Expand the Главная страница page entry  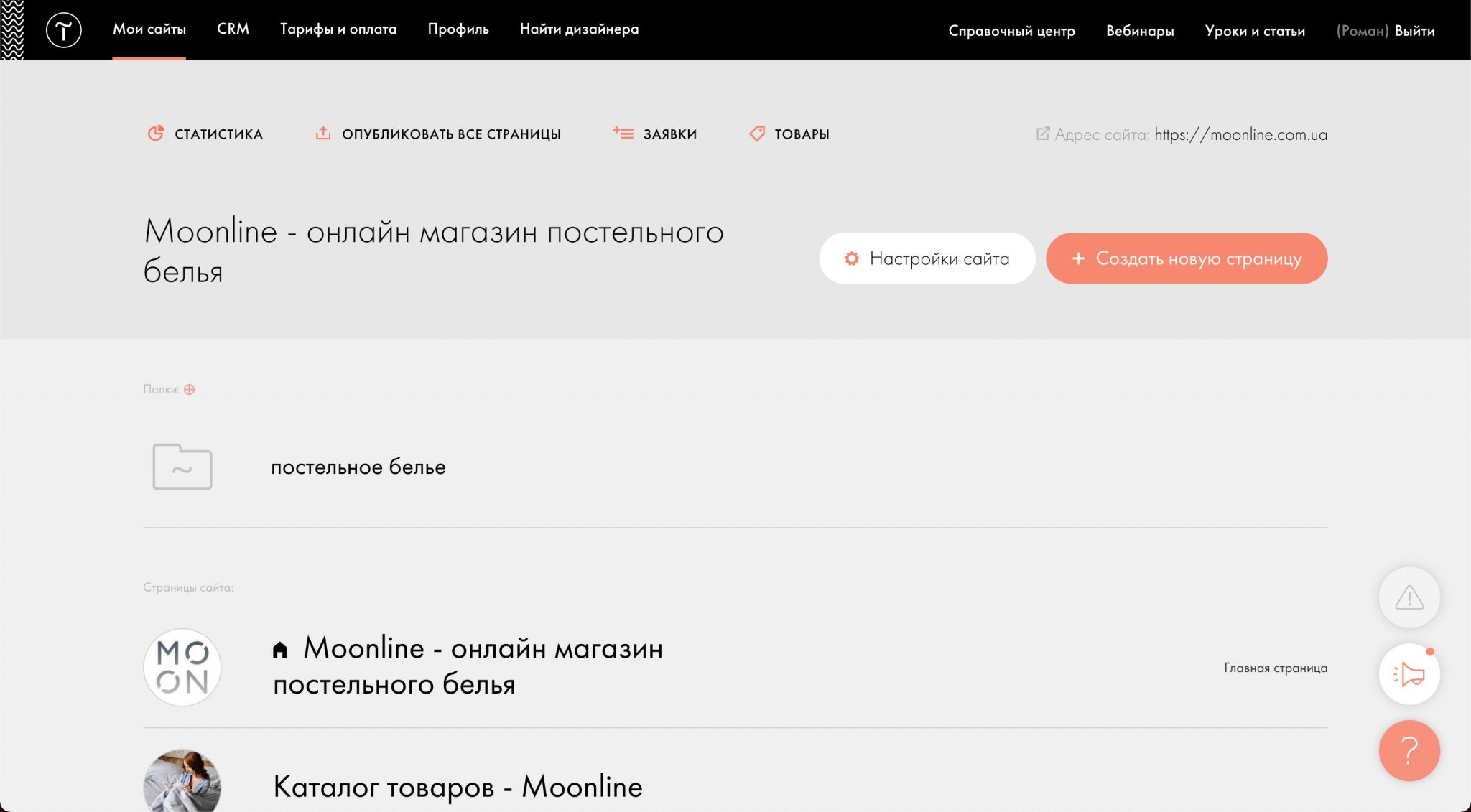pyautogui.click(x=1276, y=667)
